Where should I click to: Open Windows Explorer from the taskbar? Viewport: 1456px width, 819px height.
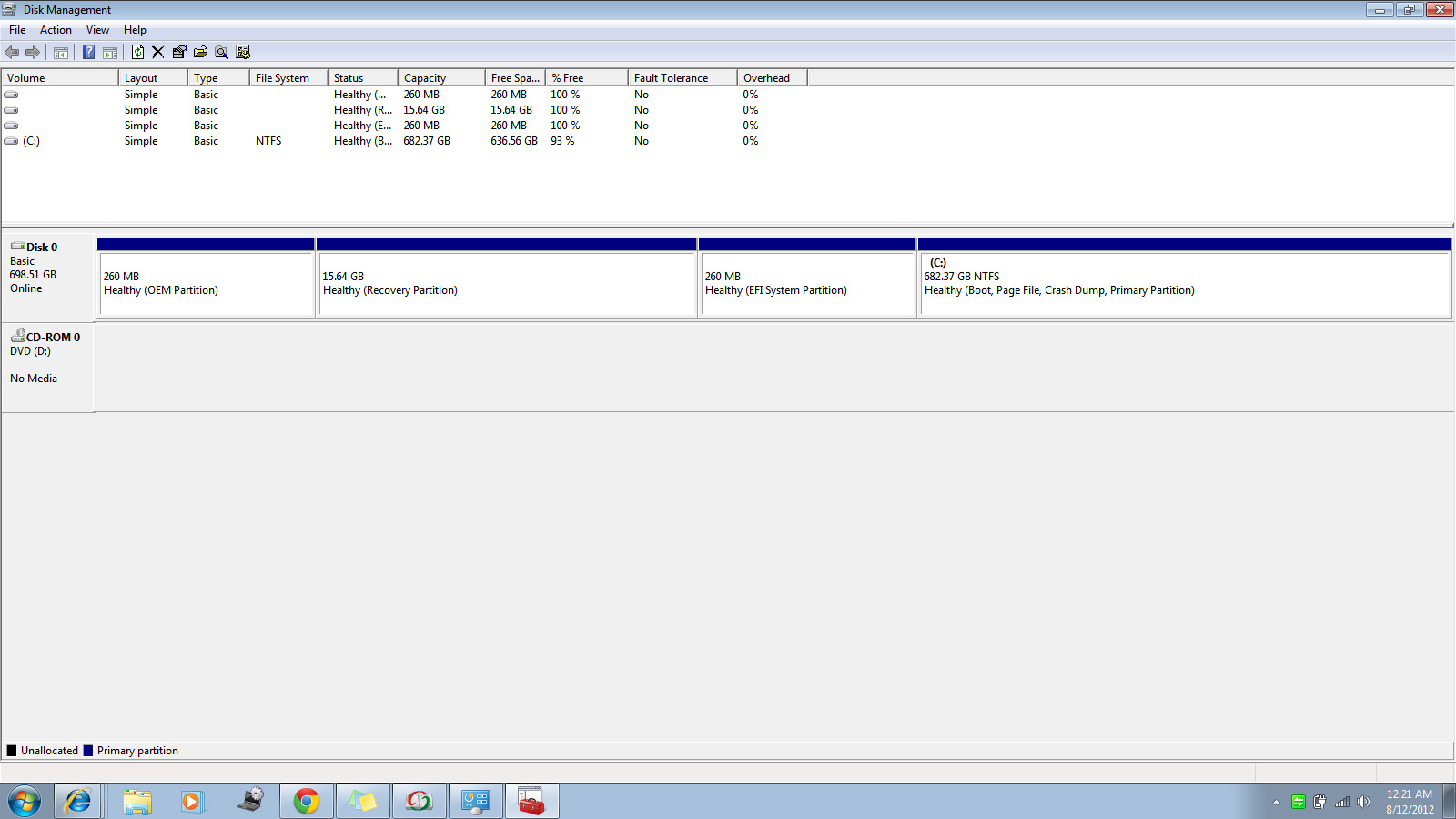click(137, 802)
